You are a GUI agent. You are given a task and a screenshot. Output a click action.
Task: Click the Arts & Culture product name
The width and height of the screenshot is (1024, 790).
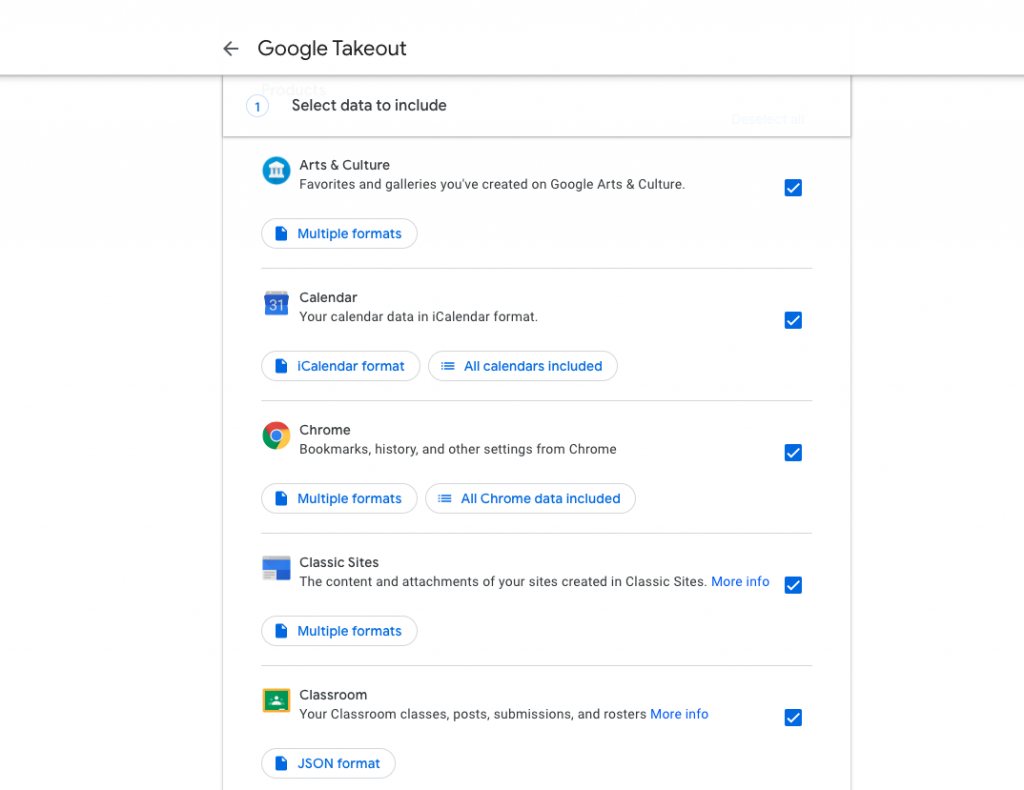(344, 165)
